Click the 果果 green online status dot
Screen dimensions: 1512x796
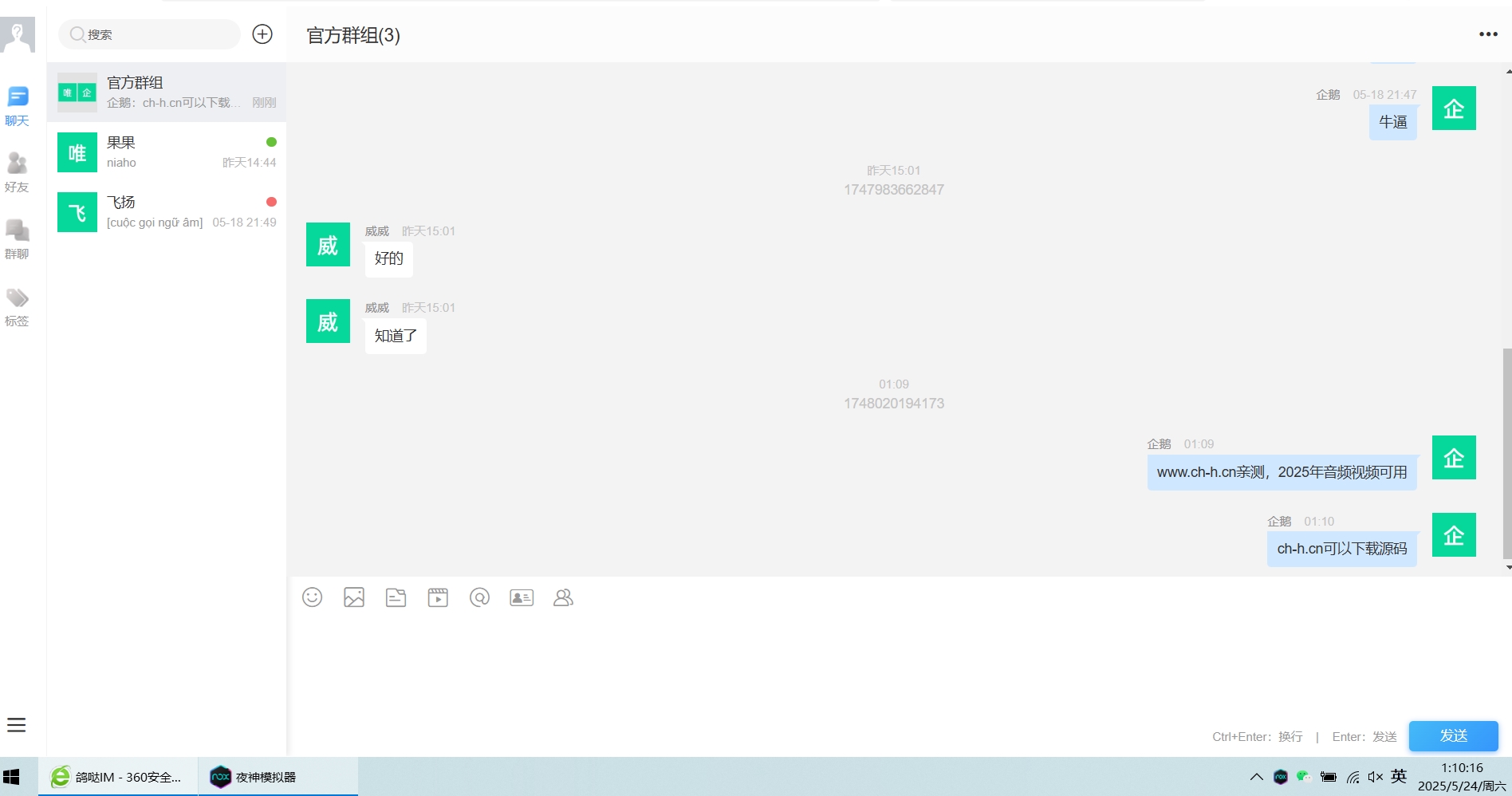(271, 142)
